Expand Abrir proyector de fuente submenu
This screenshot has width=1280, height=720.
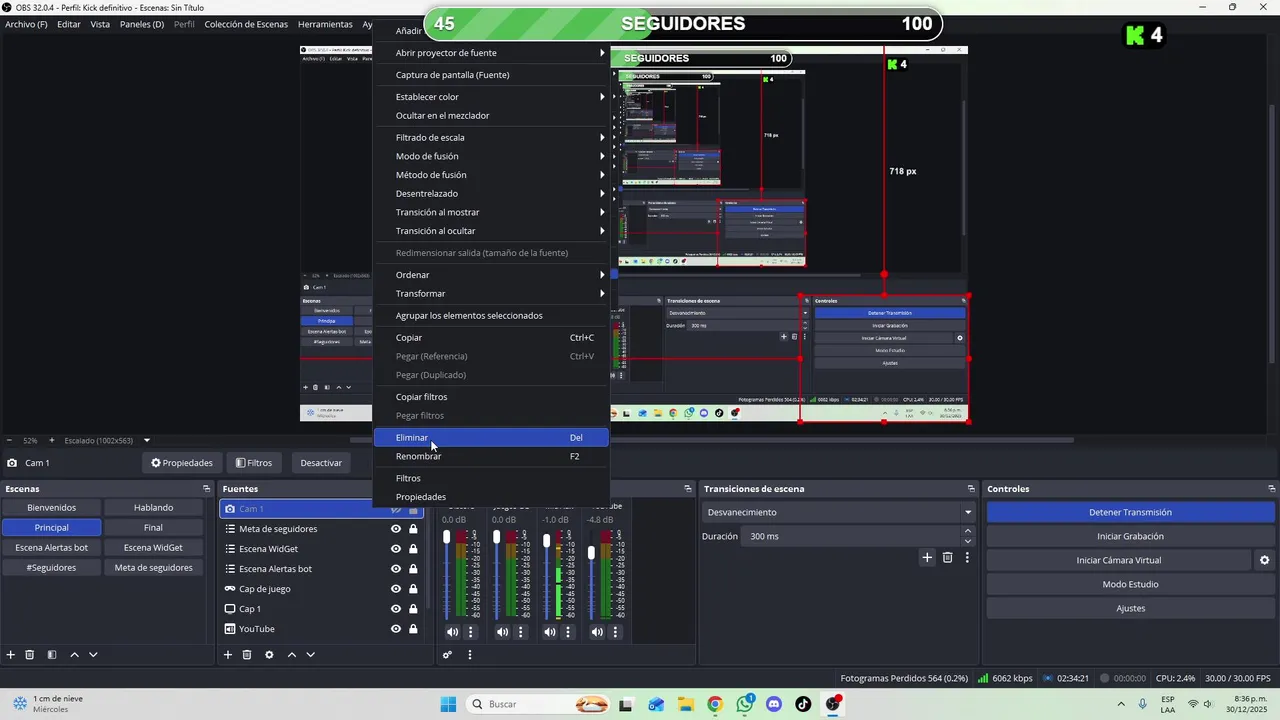tap(491, 53)
